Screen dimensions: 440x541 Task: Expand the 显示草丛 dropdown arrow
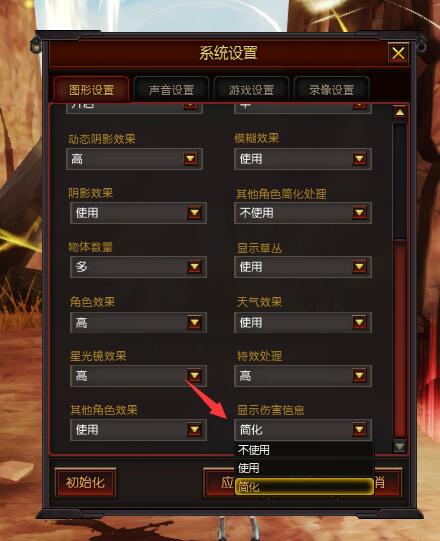click(359, 267)
